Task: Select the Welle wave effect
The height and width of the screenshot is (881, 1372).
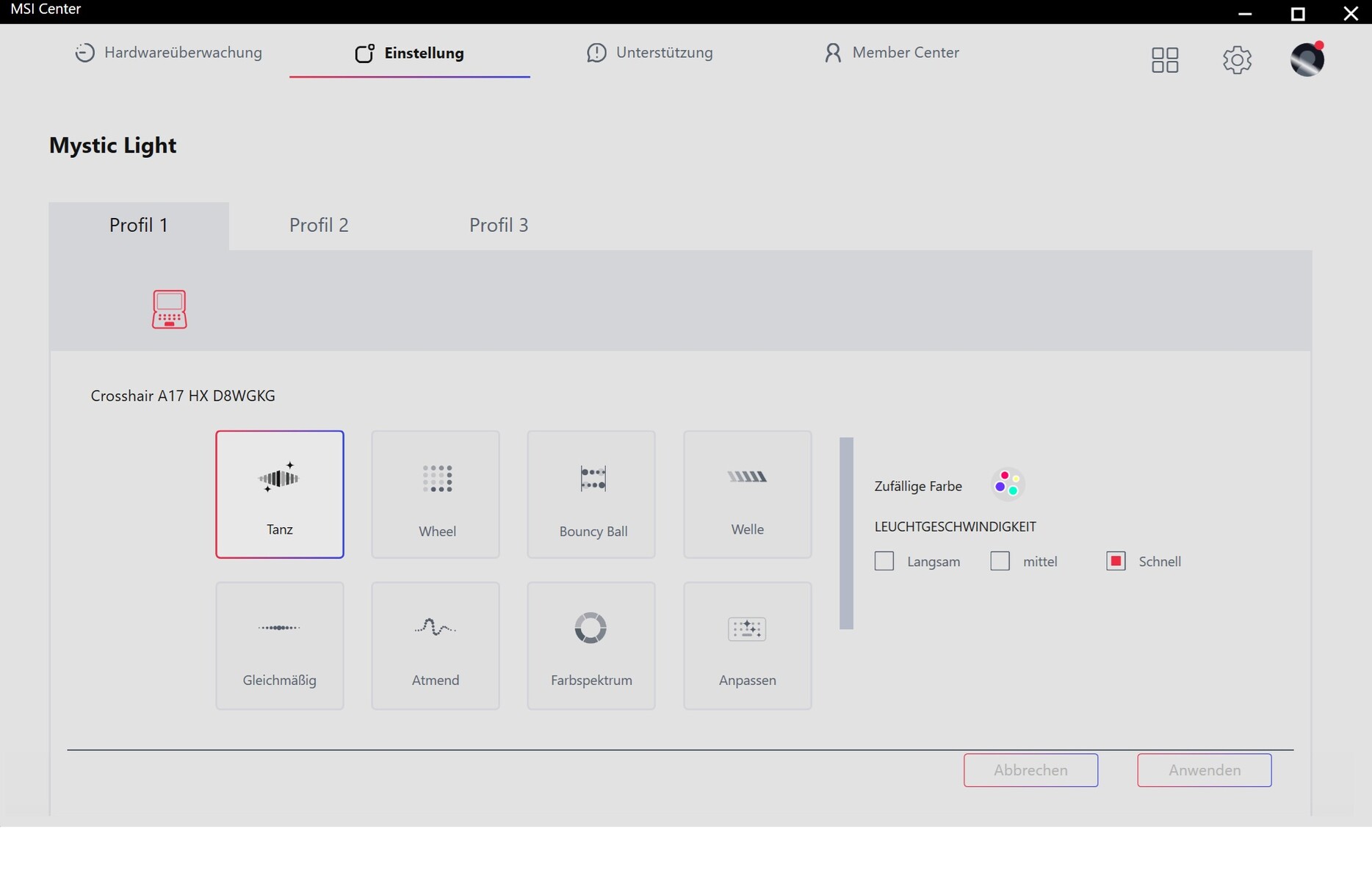Action: pos(748,494)
